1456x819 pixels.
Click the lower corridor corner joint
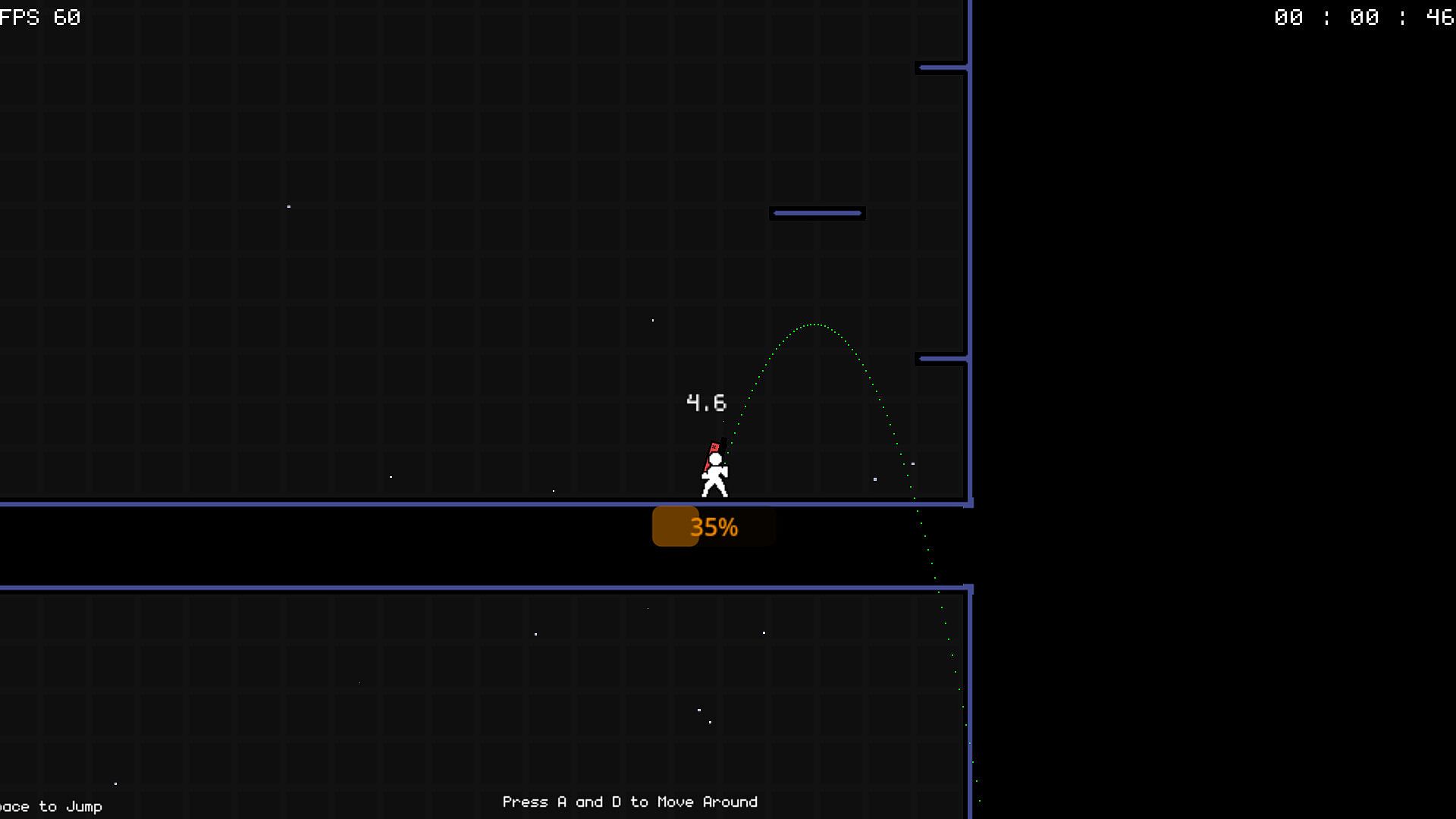pos(968,588)
